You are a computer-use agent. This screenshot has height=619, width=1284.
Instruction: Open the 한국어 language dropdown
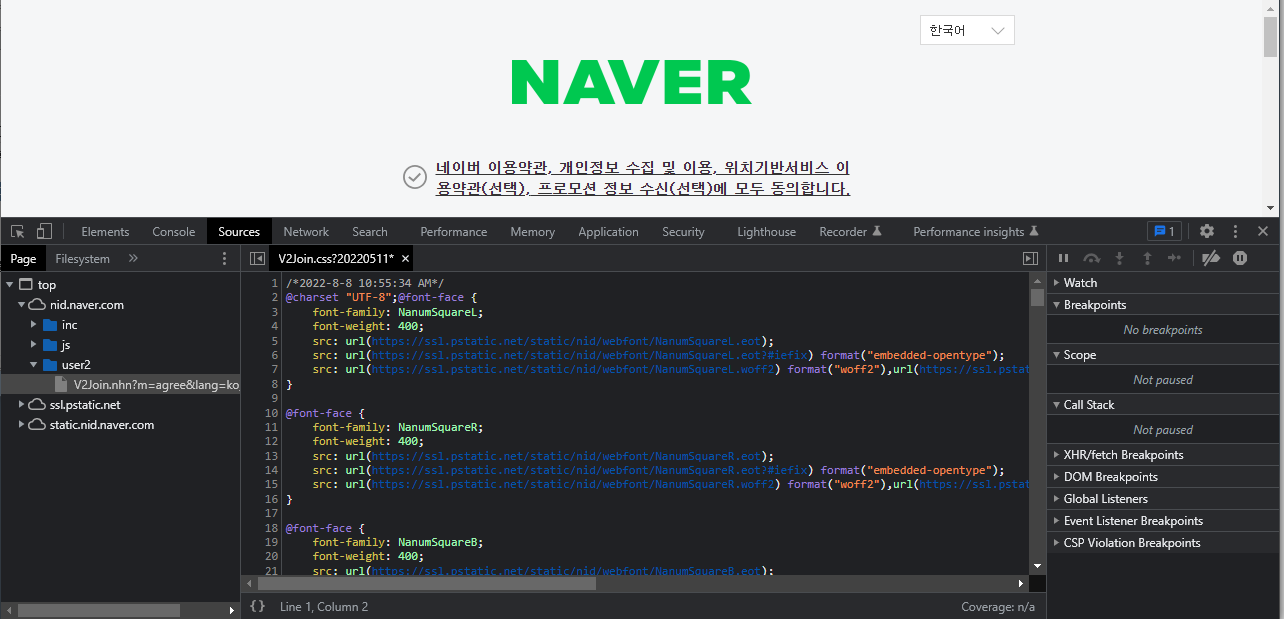pos(967,30)
